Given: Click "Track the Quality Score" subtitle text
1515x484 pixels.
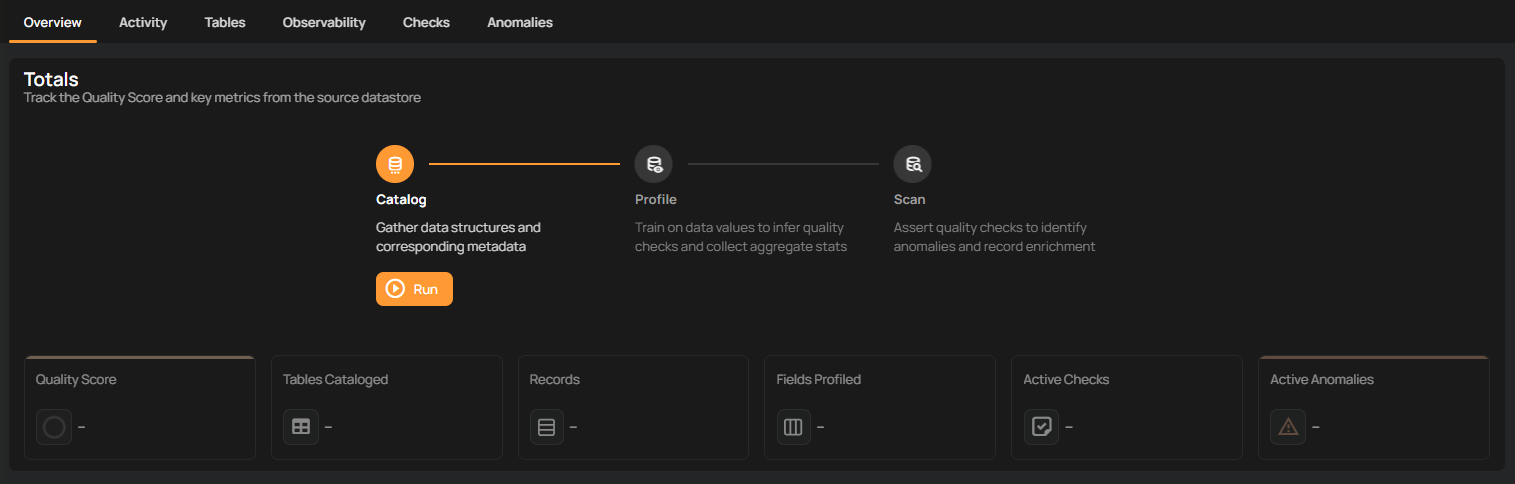Looking at the screenshot, I should tap(222, 98).
